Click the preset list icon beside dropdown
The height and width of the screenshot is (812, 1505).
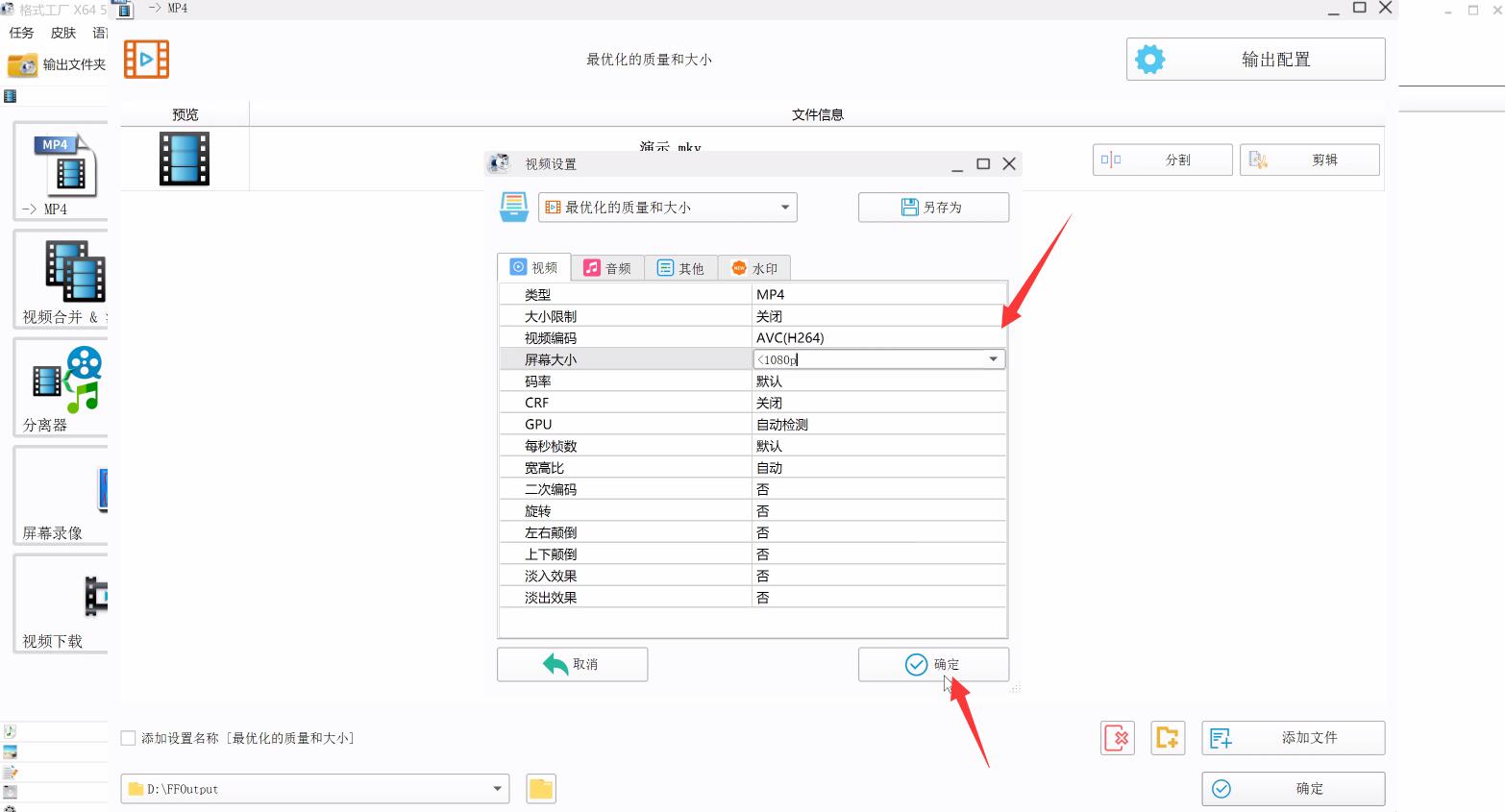tap(514, 207)
